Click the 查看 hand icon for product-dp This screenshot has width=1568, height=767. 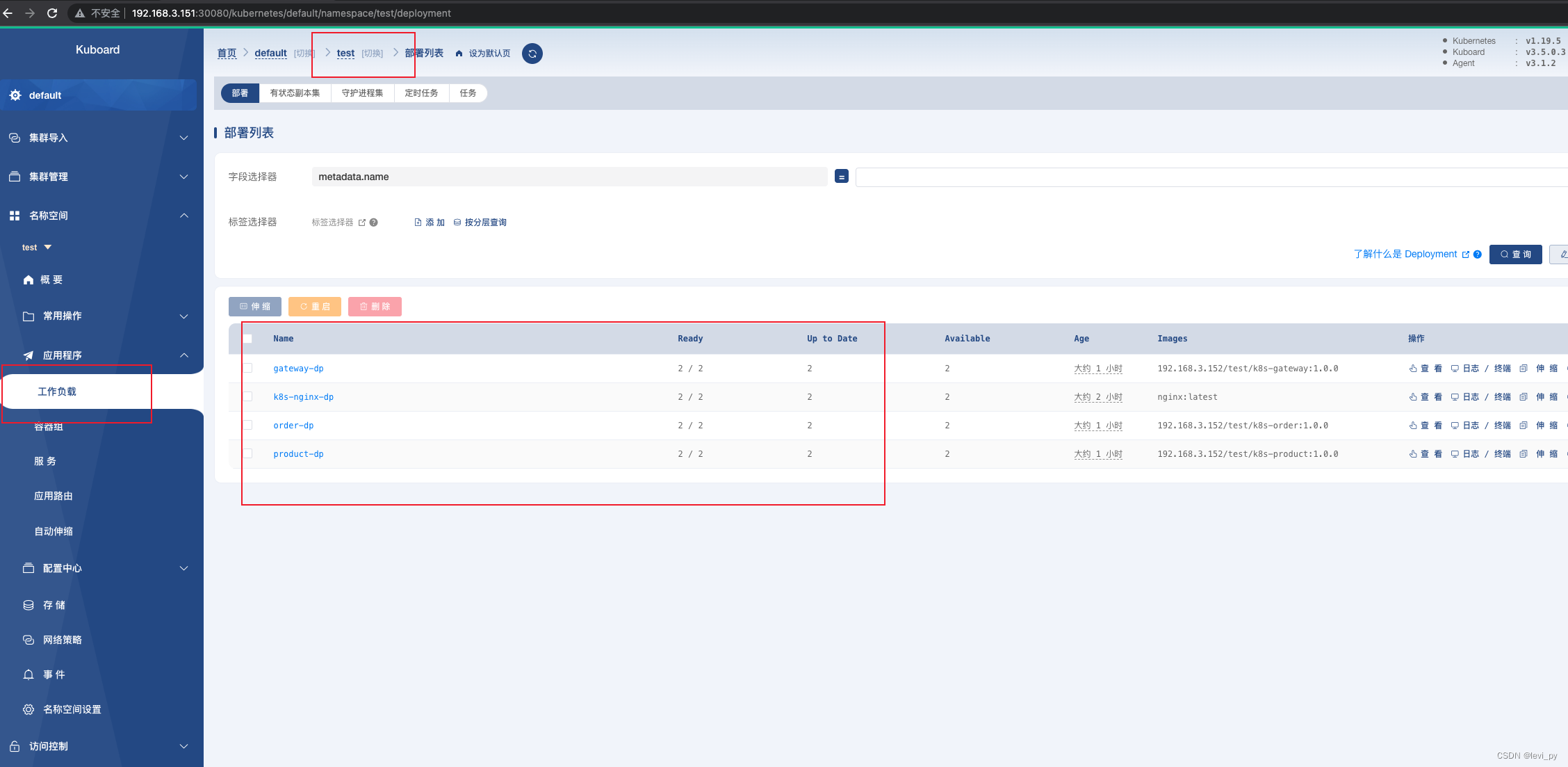1413,454
